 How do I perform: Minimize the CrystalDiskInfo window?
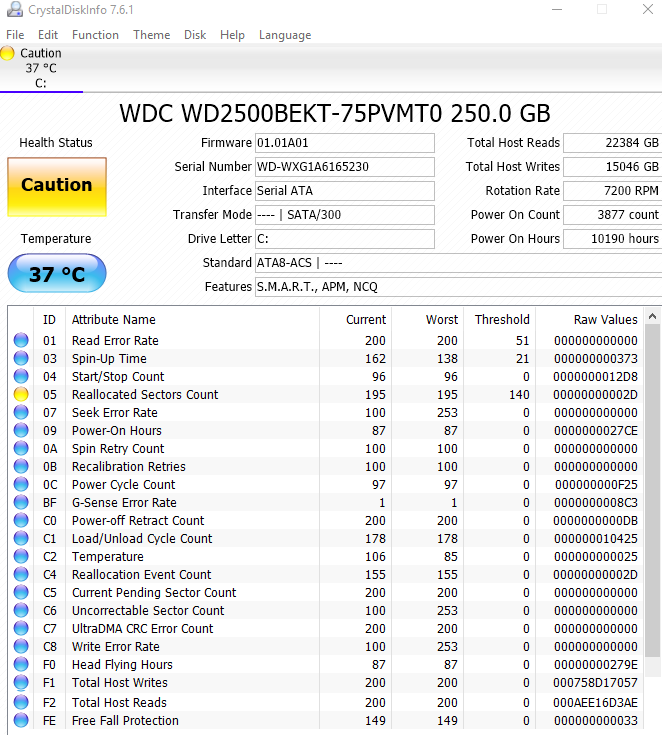pyautogui.click(x=557, y=9)
